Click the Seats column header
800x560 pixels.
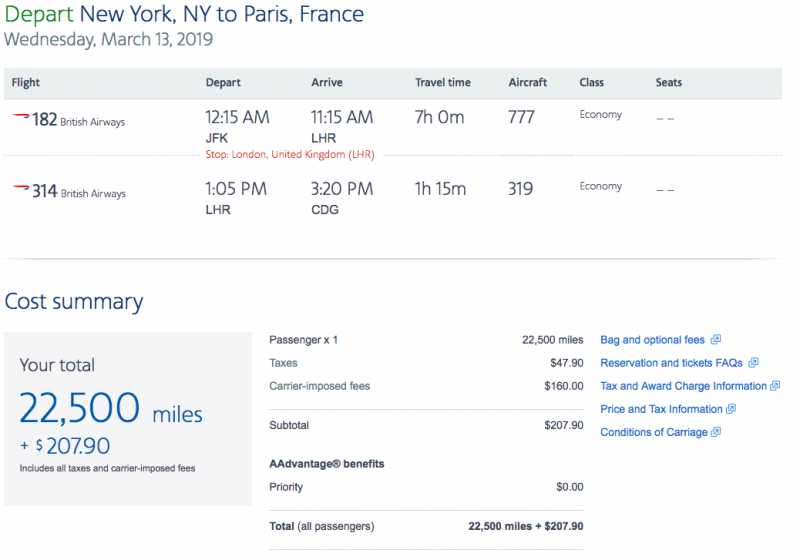[x=668, y=82]
